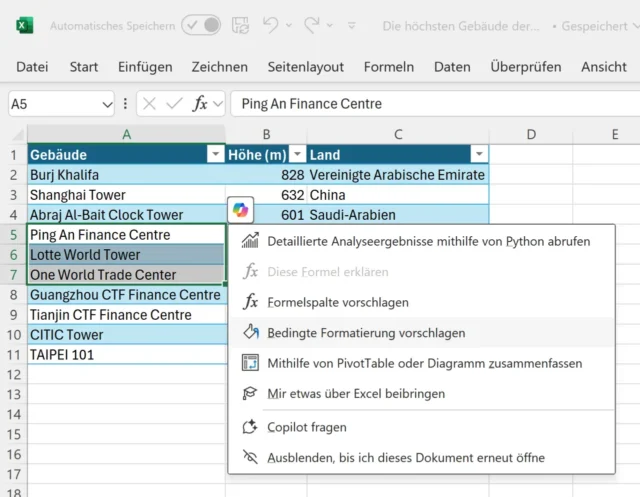Viewport: 640px width, 497px height.
Task: Open the Formeln ribbon tab
Action: [x=389, y=67]
